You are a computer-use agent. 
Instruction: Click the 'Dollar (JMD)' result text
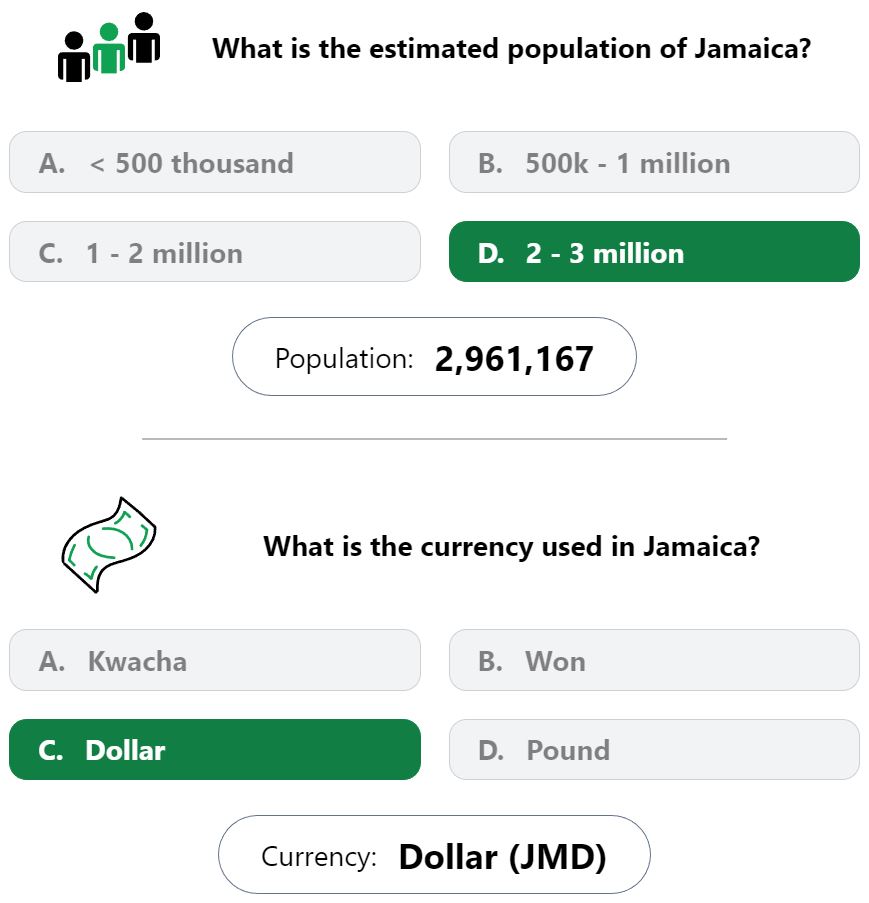(503, 857)
